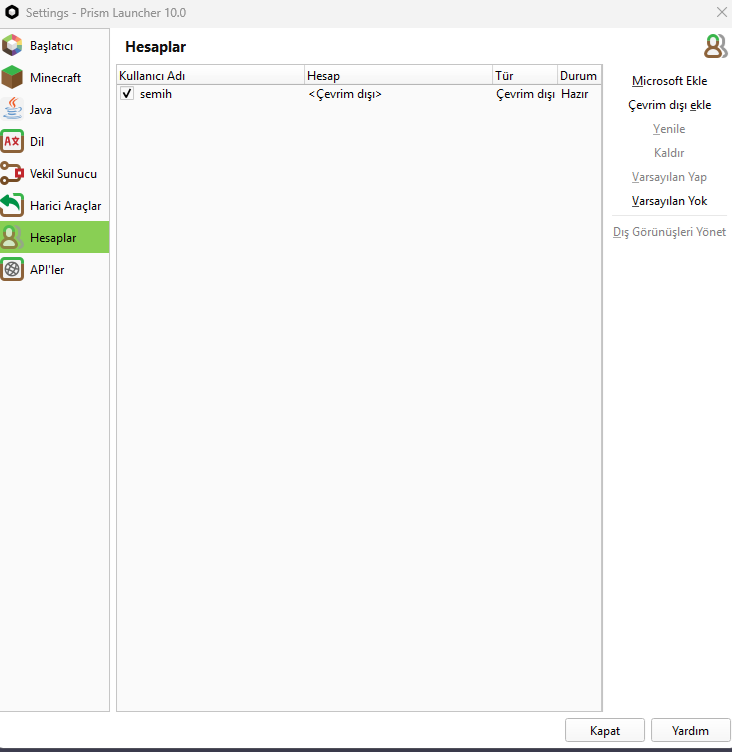Go to the Dil language page
Screen dimensions: 732x752
pyautogui.click(x=55, y=141)
